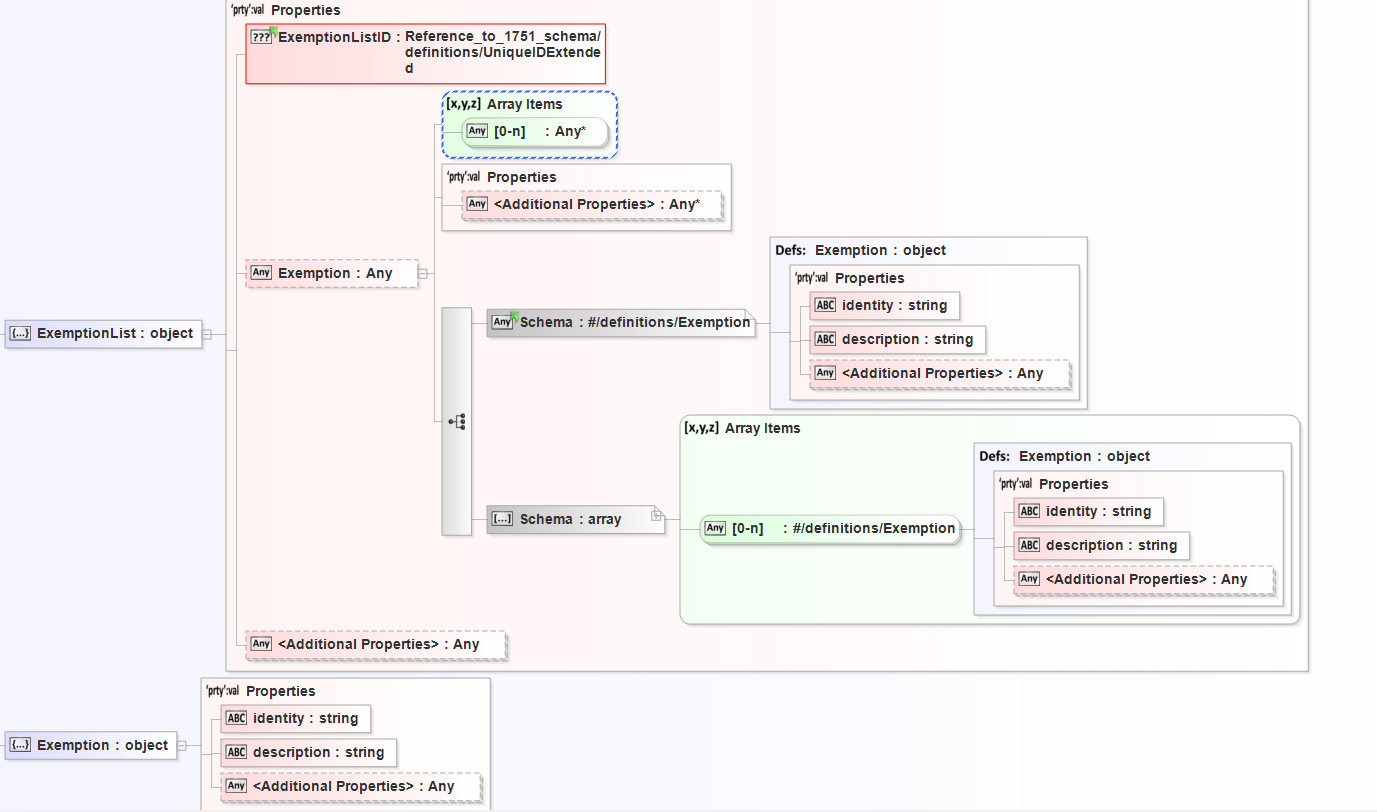The height and width of the screenshot is (812, 1377).
Task: Collapse the Exemption : Any node expander
Action: [x=422, y=273]
